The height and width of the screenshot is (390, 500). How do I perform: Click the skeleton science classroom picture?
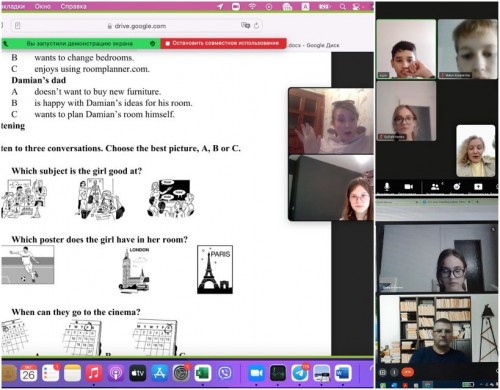[100, 199]
